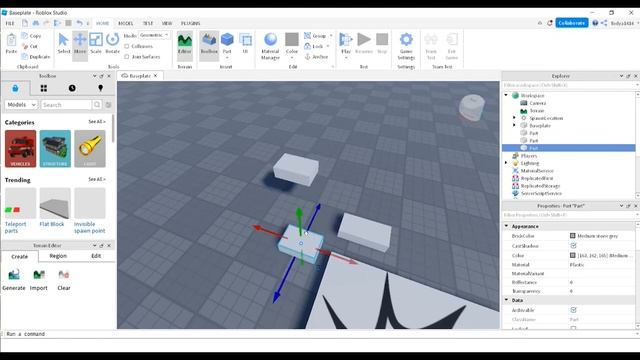Open the help question mark icon

[595, 23]
